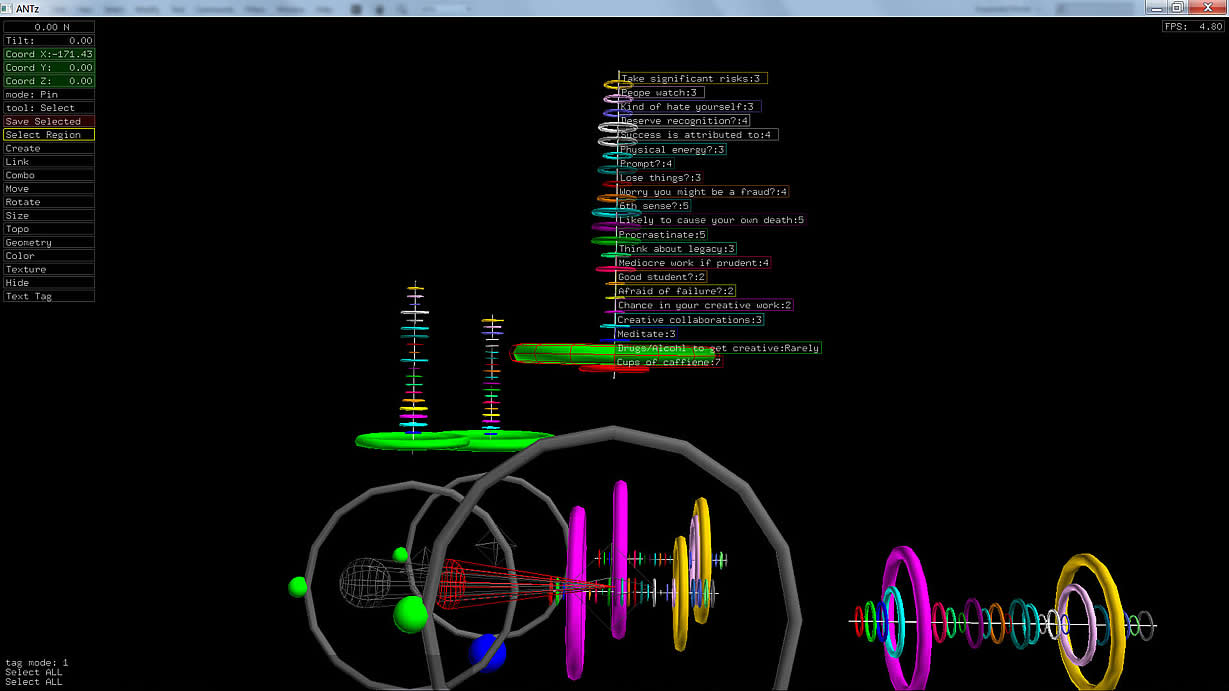
Task: Switch the 'mode: Pin' setting
Action: (x=48, y=94)
